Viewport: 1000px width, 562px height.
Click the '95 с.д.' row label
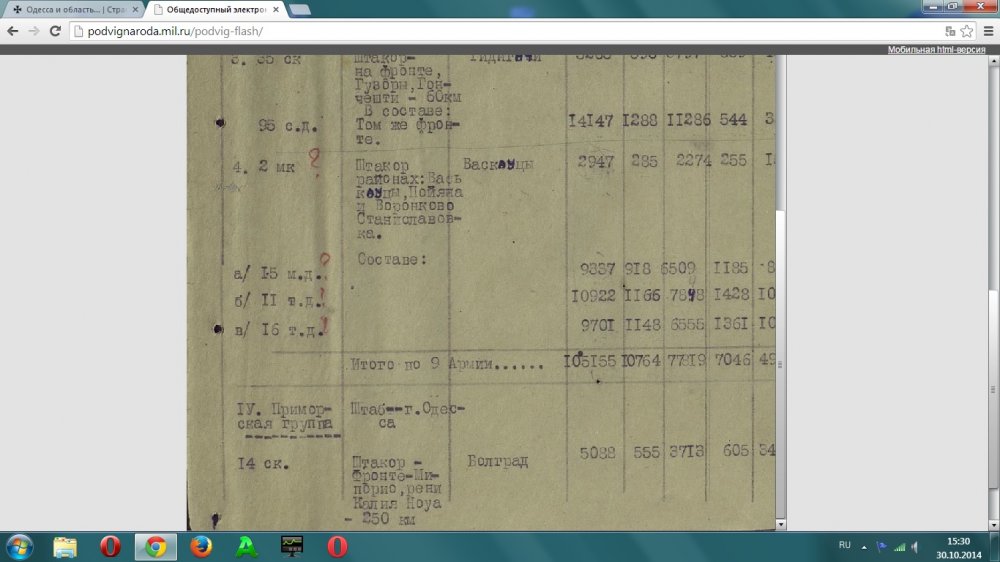(x=288, y=126)
